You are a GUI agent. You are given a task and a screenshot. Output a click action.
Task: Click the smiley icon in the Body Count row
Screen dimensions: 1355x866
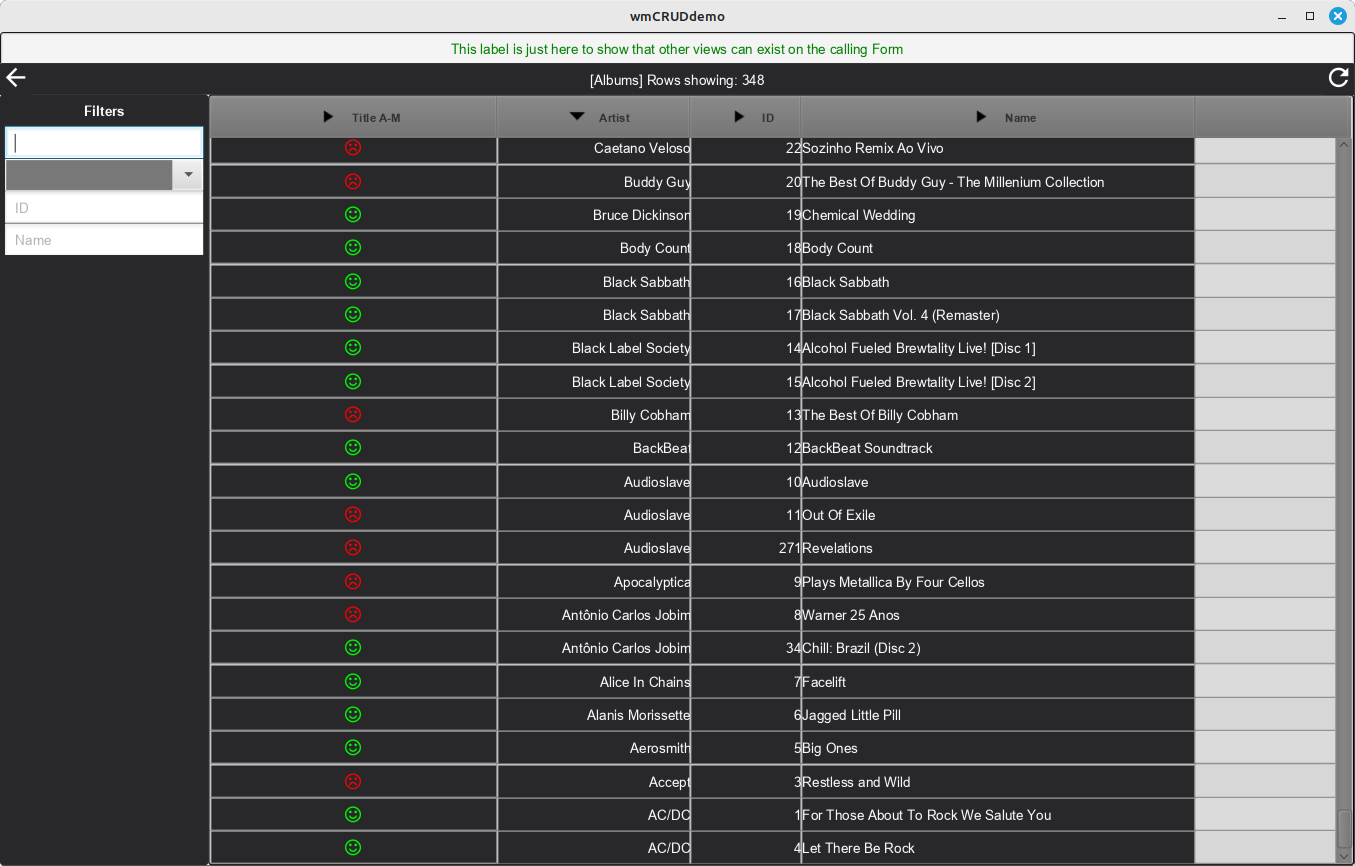point(353,248)
